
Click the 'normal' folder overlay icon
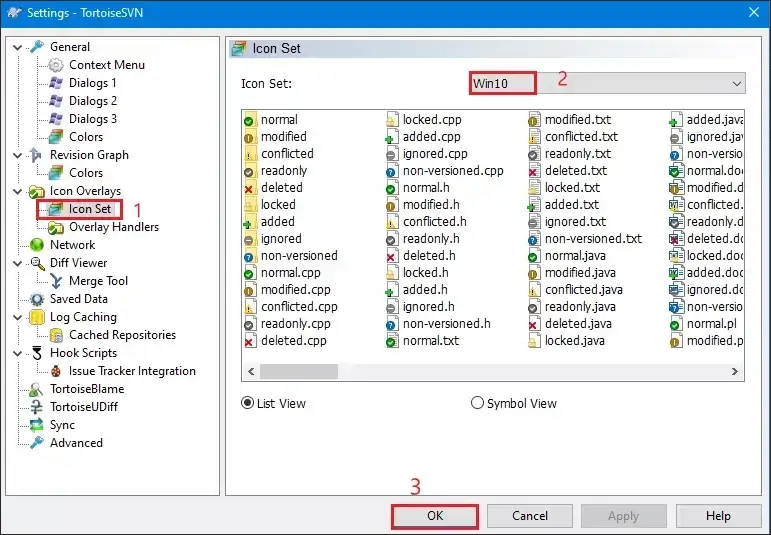pyautogui.click(x=249, y=119)
